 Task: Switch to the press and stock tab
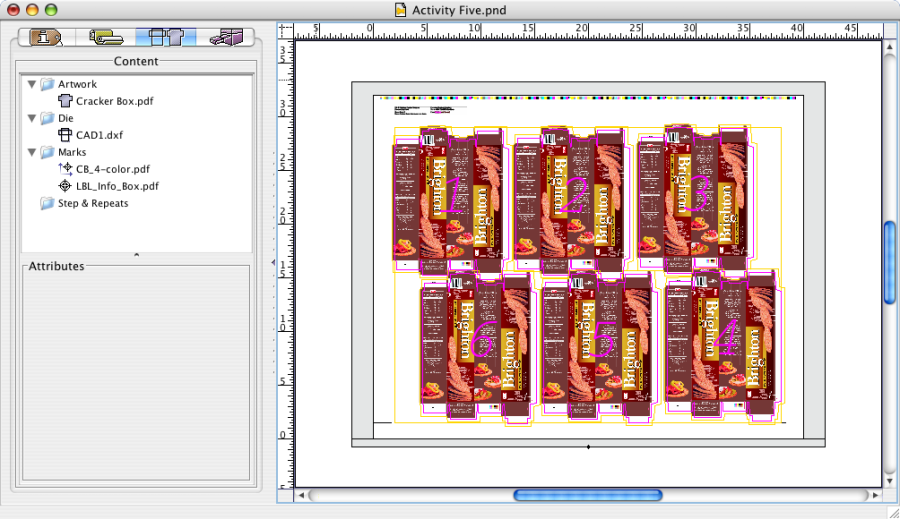pyautogui.click(x=106, y=38)
